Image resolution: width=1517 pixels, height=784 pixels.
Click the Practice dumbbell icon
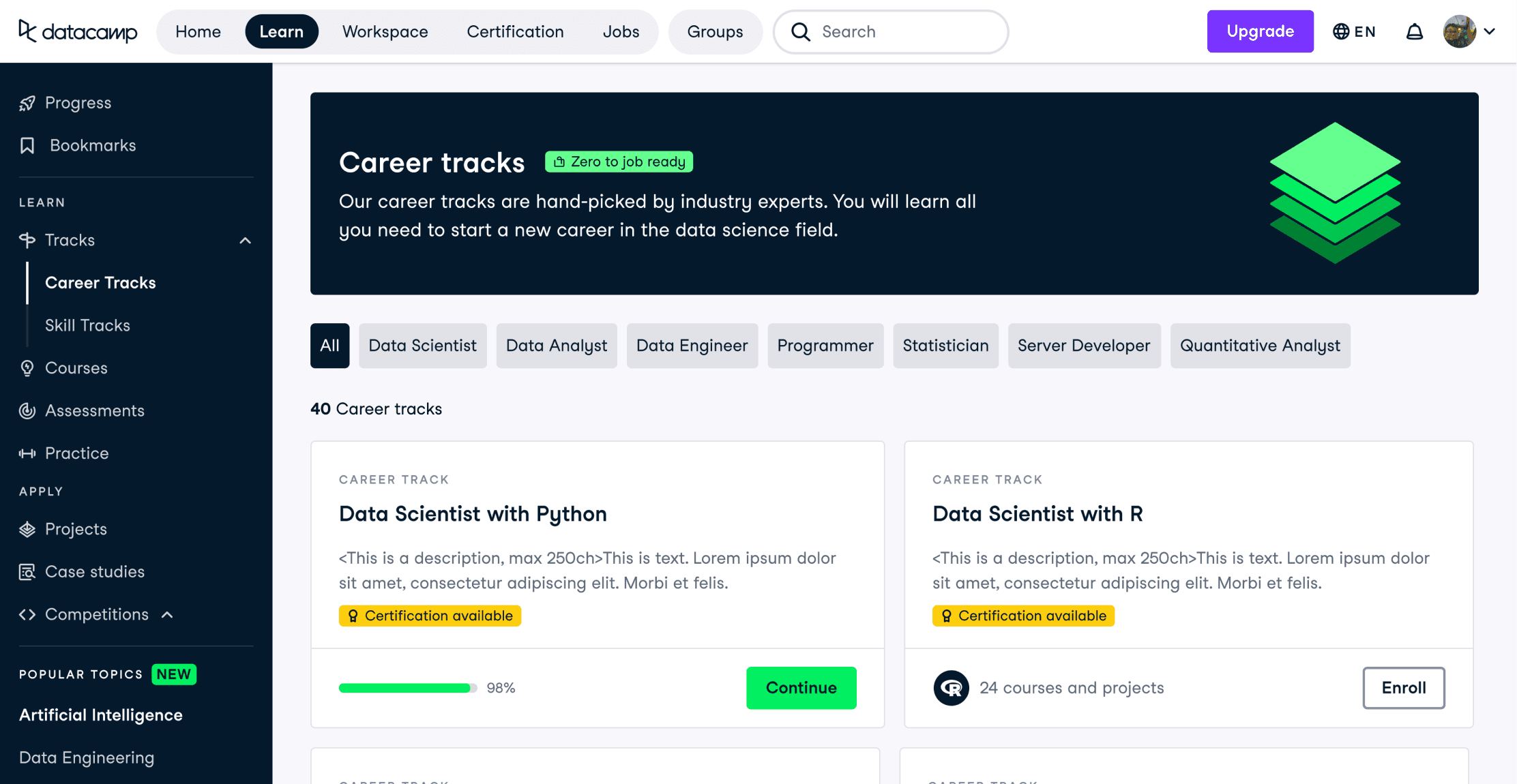point(27,453)
